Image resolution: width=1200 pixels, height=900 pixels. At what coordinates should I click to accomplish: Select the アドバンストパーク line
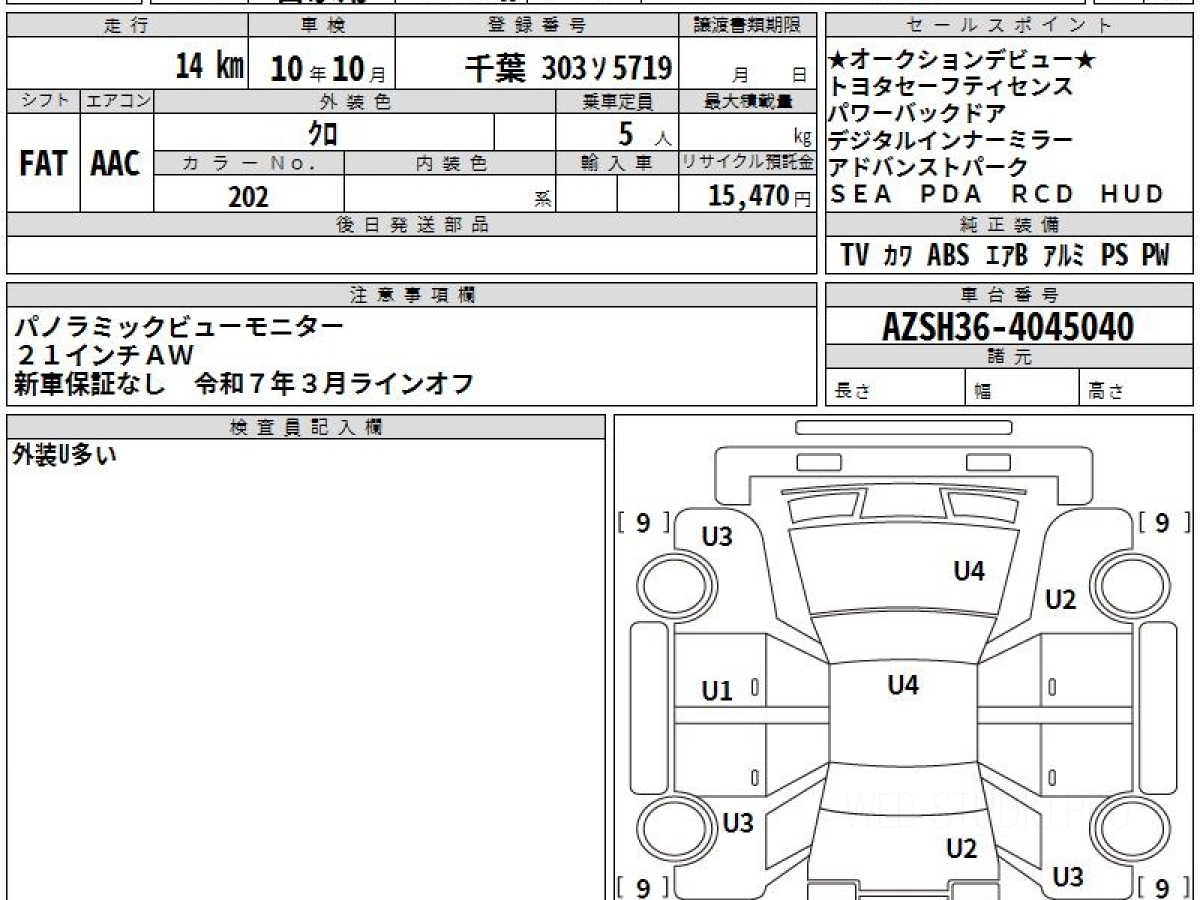tap(928, 167)
